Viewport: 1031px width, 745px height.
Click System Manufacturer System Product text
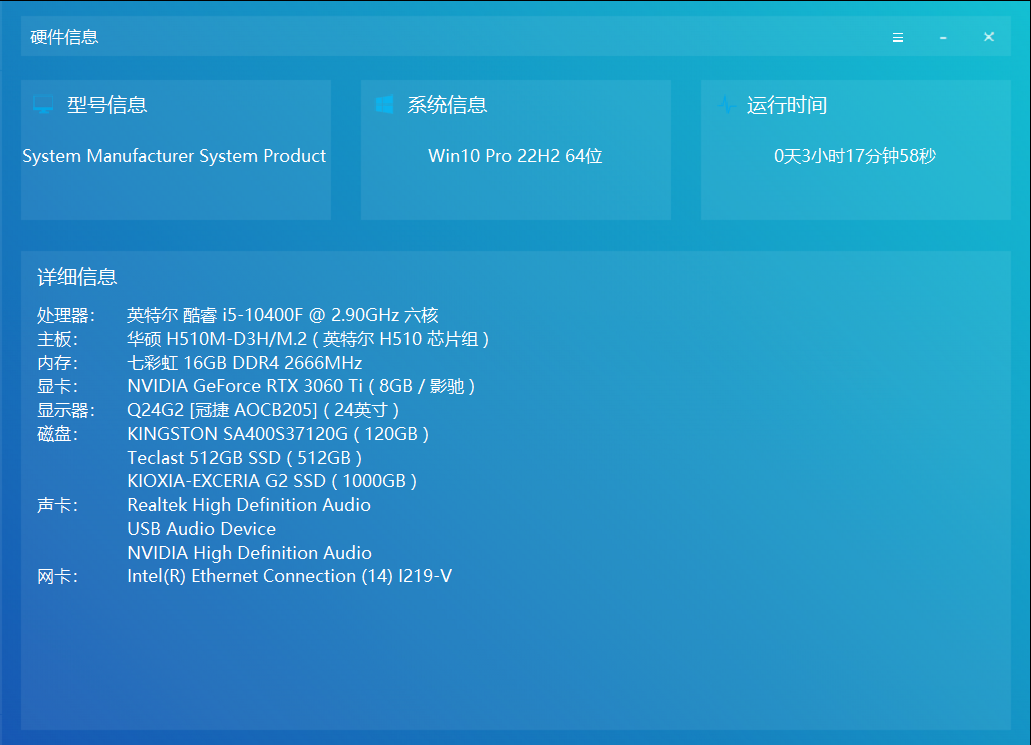tap(174, 156)
